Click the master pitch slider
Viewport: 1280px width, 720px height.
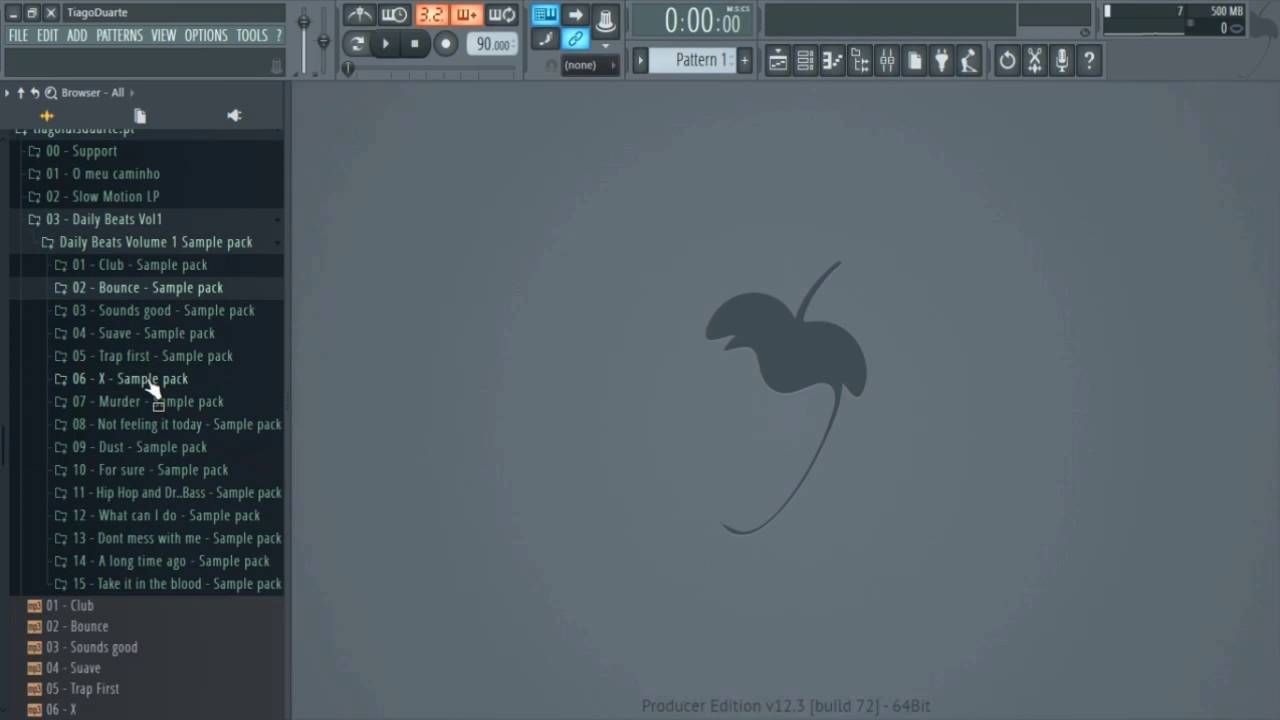tap(323, 40)
